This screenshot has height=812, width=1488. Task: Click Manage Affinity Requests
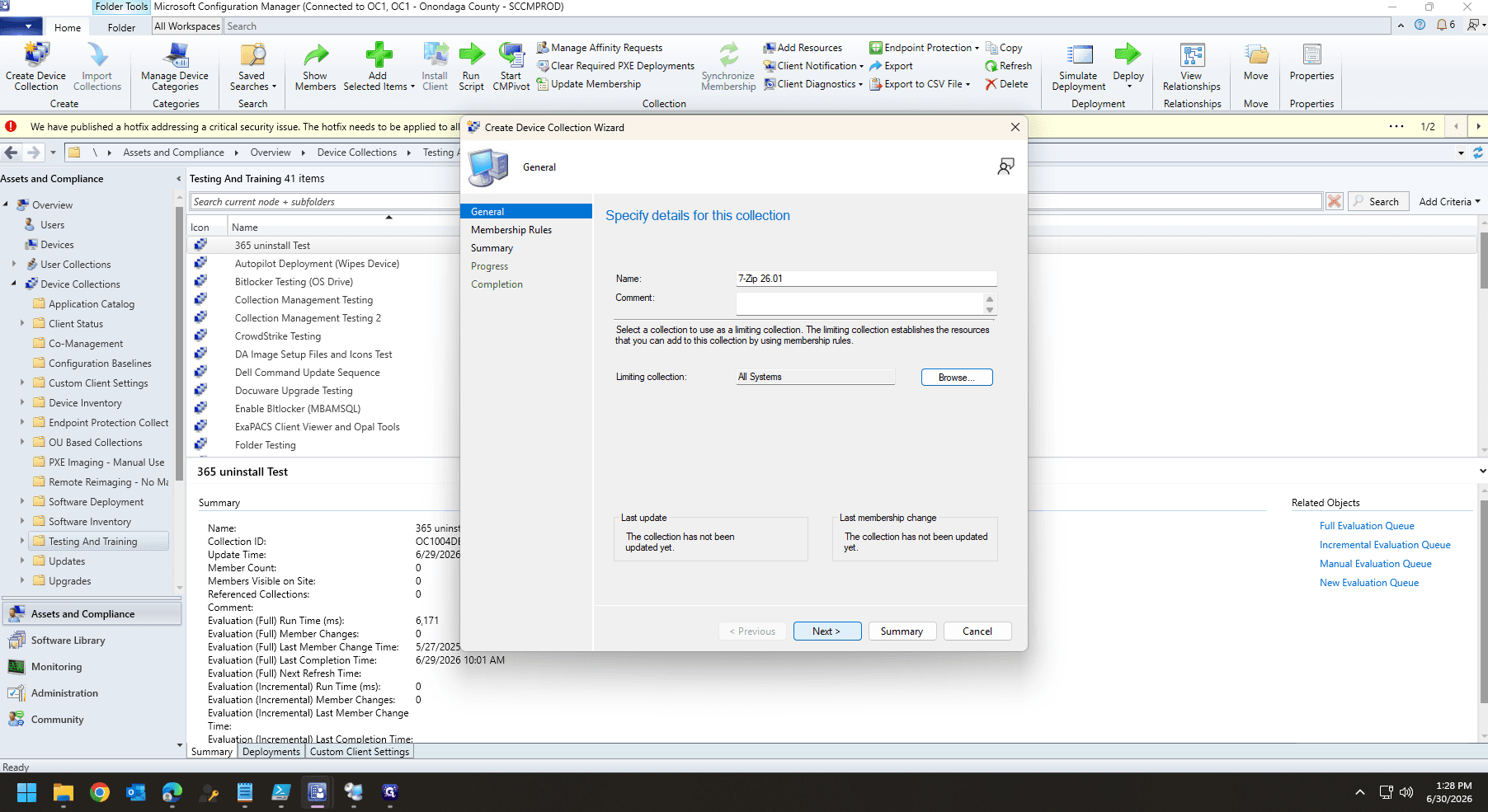click(x=600, y=48)
